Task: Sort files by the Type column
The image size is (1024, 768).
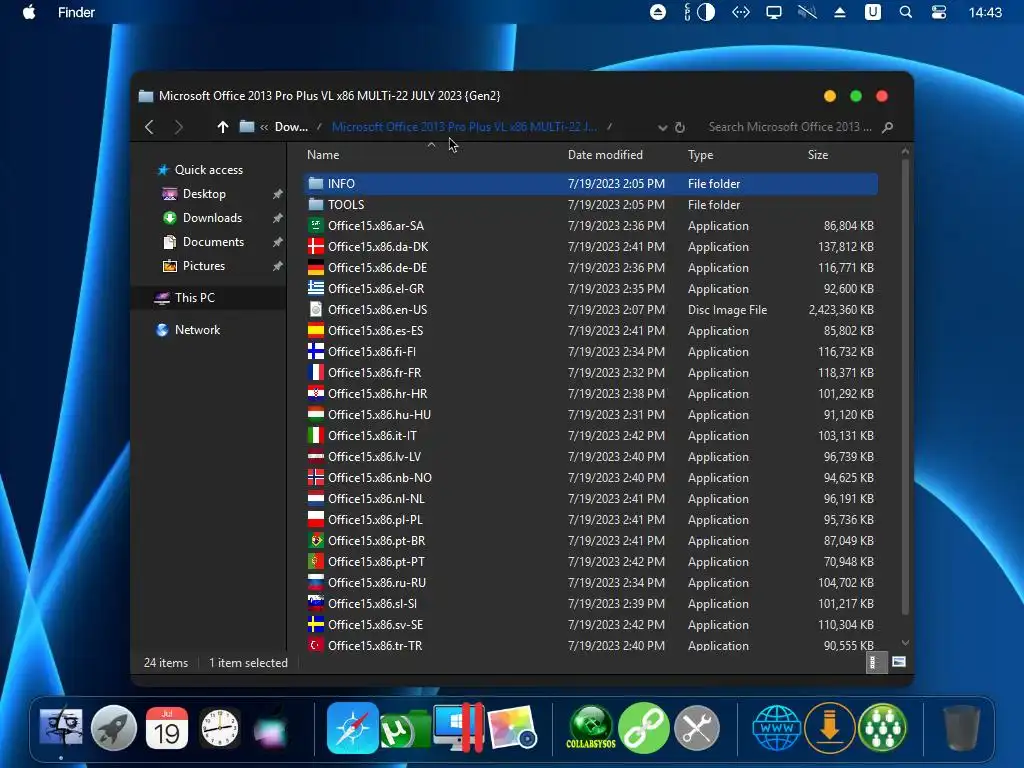Action: pos(700,155)
